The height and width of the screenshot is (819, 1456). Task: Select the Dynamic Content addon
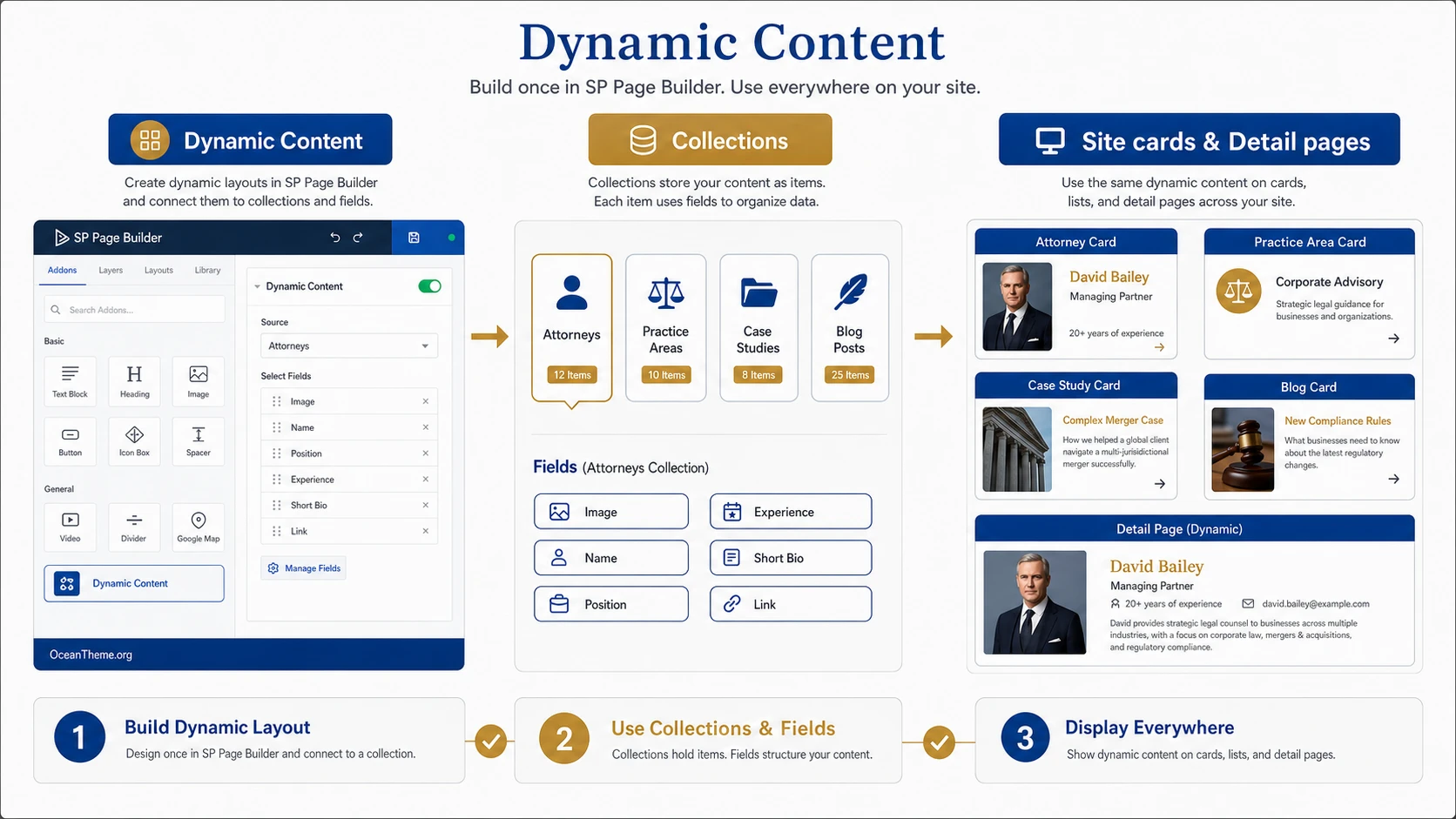click(x=134, y=583)
